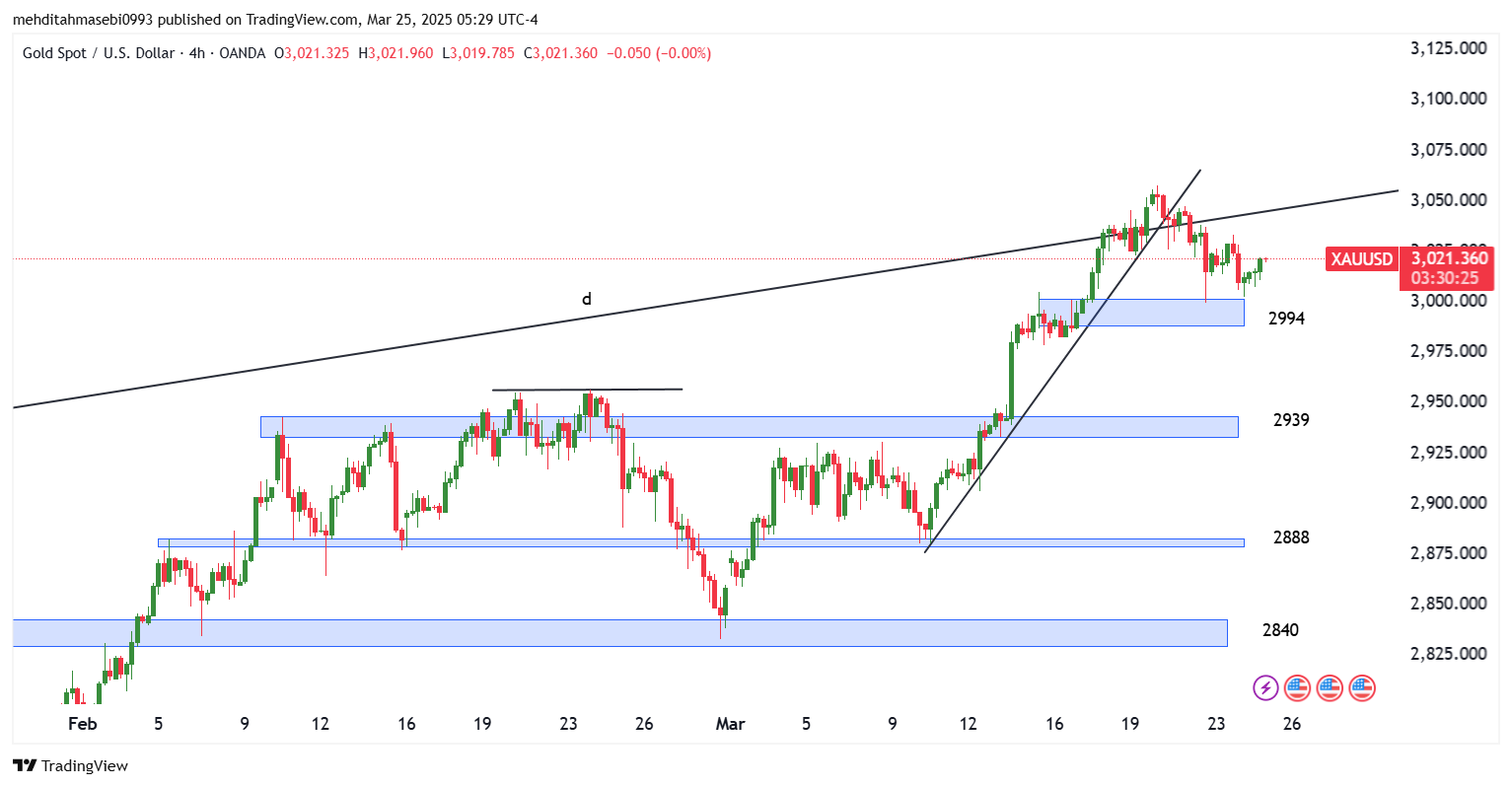Click the low value L3,019.785
This screenshot has width=1512, height=787.
pos(478,53)
